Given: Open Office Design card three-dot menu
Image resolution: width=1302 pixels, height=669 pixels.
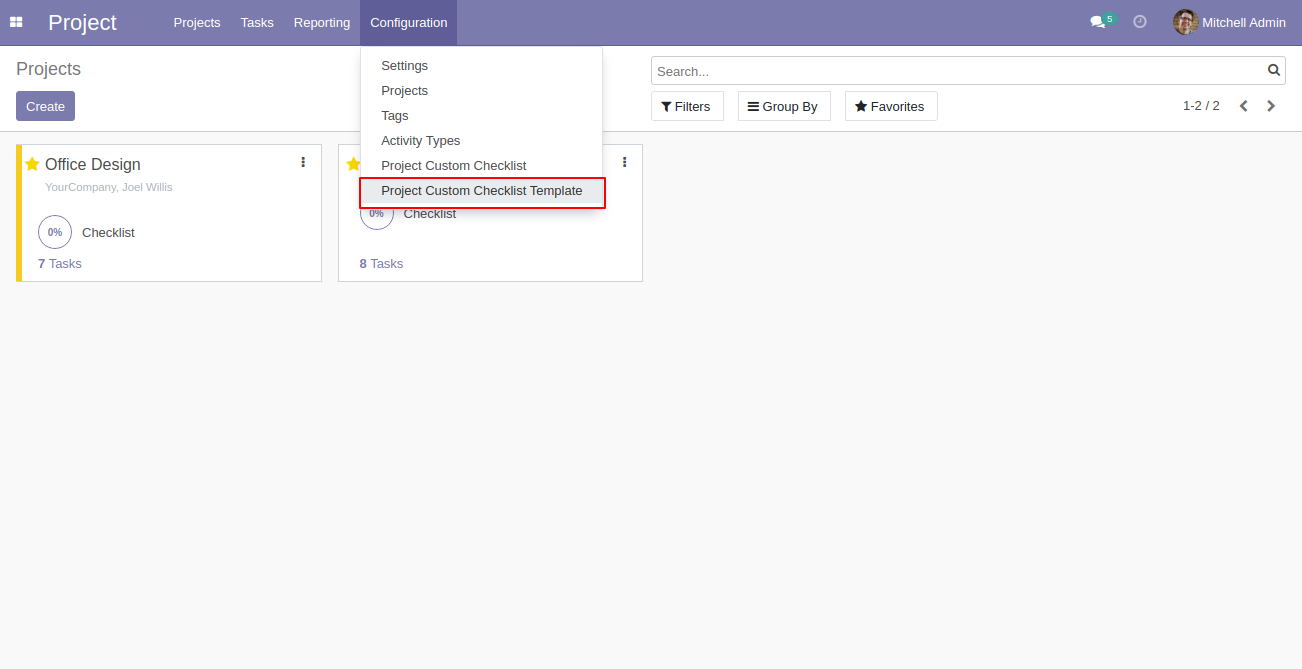Looking at the screenshot, I should [303, 162].
